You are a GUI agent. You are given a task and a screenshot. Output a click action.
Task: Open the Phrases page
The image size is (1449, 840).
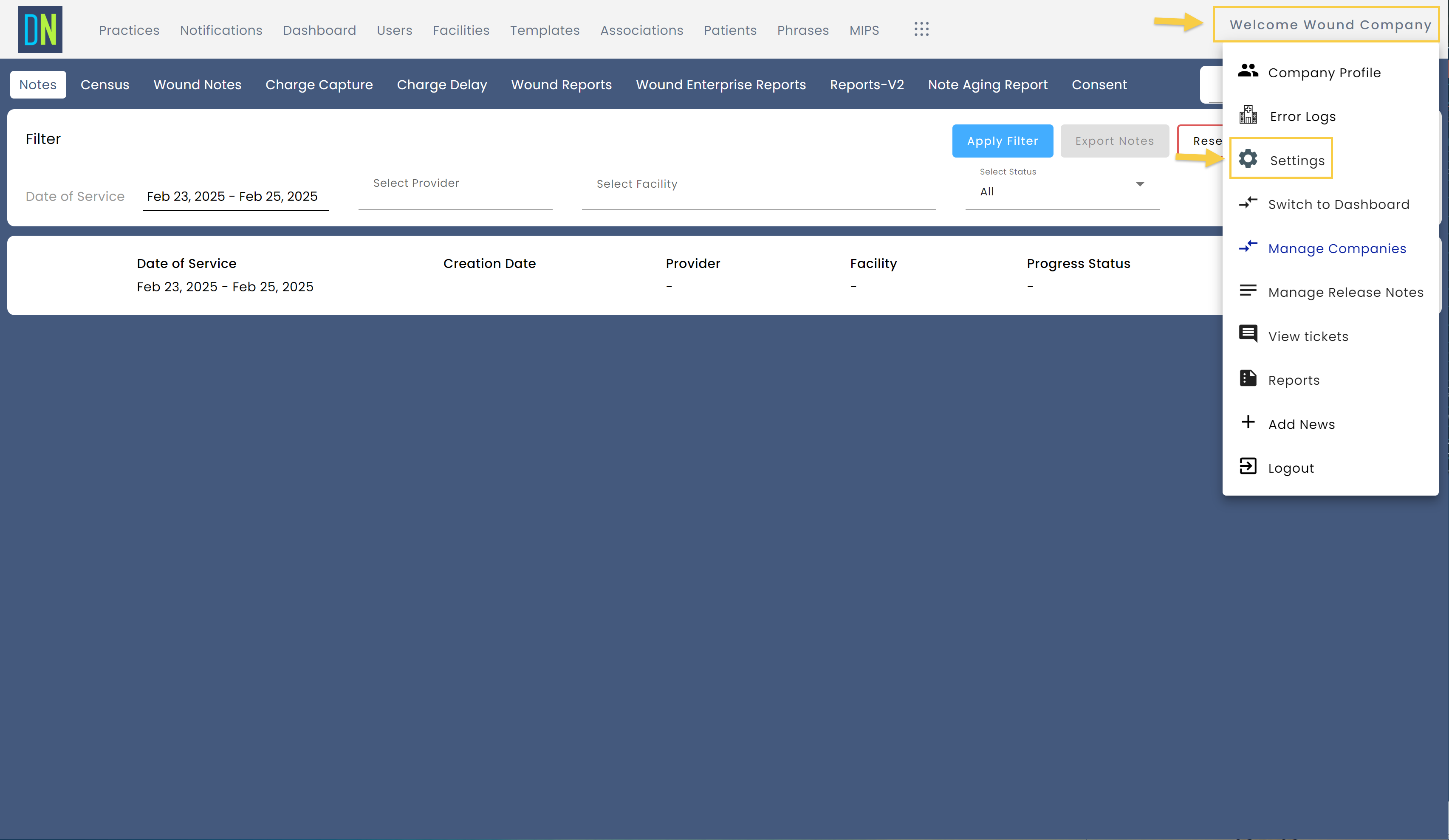tap(803, 31)
